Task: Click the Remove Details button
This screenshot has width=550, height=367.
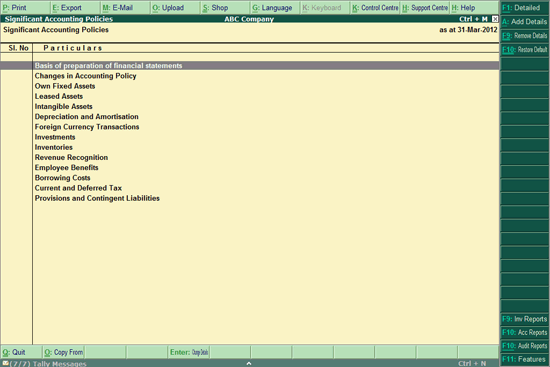Action: 524,35
